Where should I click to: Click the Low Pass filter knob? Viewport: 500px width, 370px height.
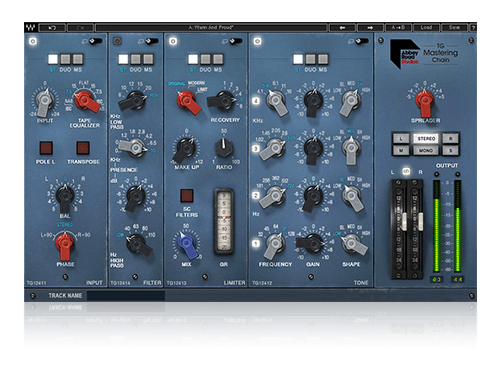coord(133,100)
